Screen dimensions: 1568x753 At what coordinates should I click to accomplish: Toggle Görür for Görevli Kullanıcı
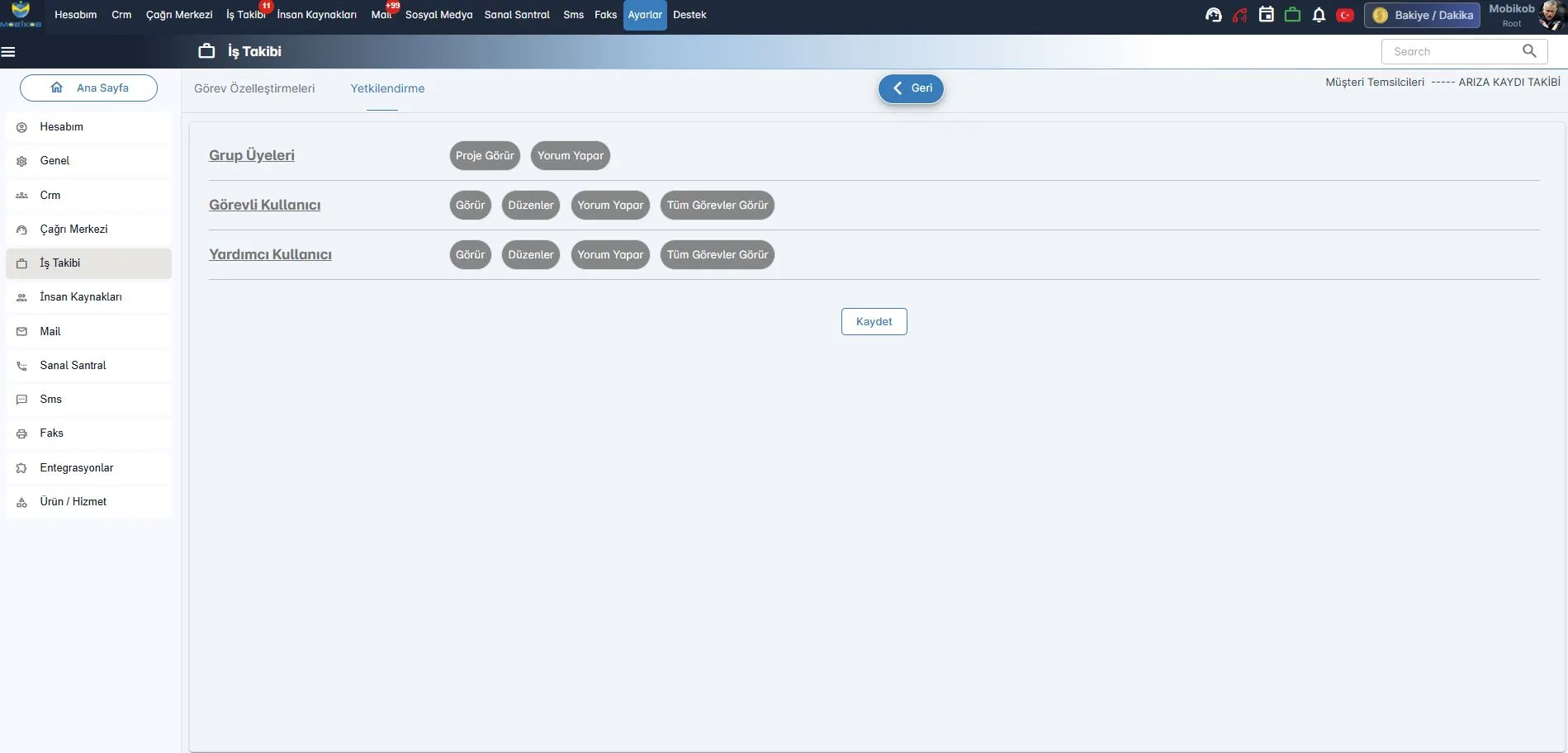tap(470, 205)
